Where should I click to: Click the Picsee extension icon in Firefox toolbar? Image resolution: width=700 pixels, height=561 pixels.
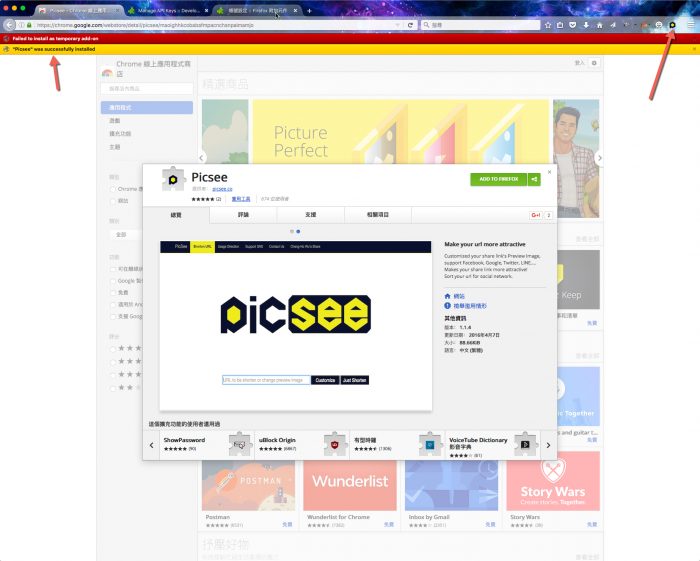point(672,25)
